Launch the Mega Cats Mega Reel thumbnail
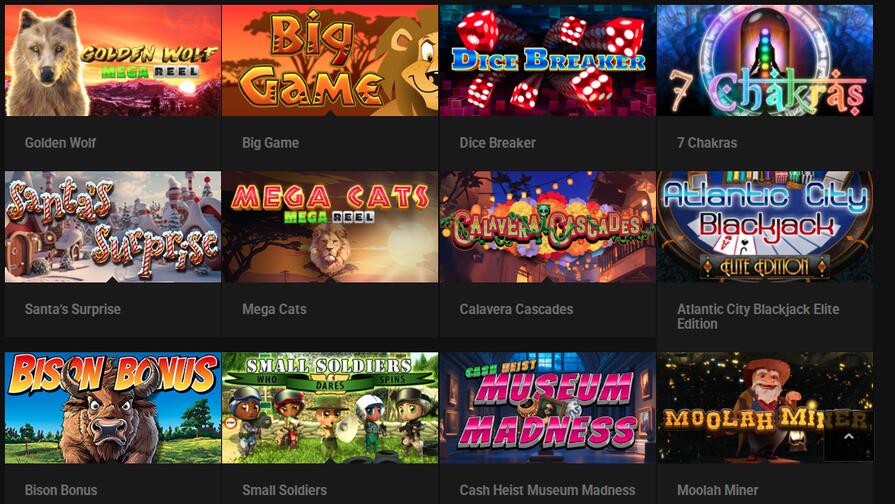The width and height of the screenshot is (895, 504). (x=330, y=227)
